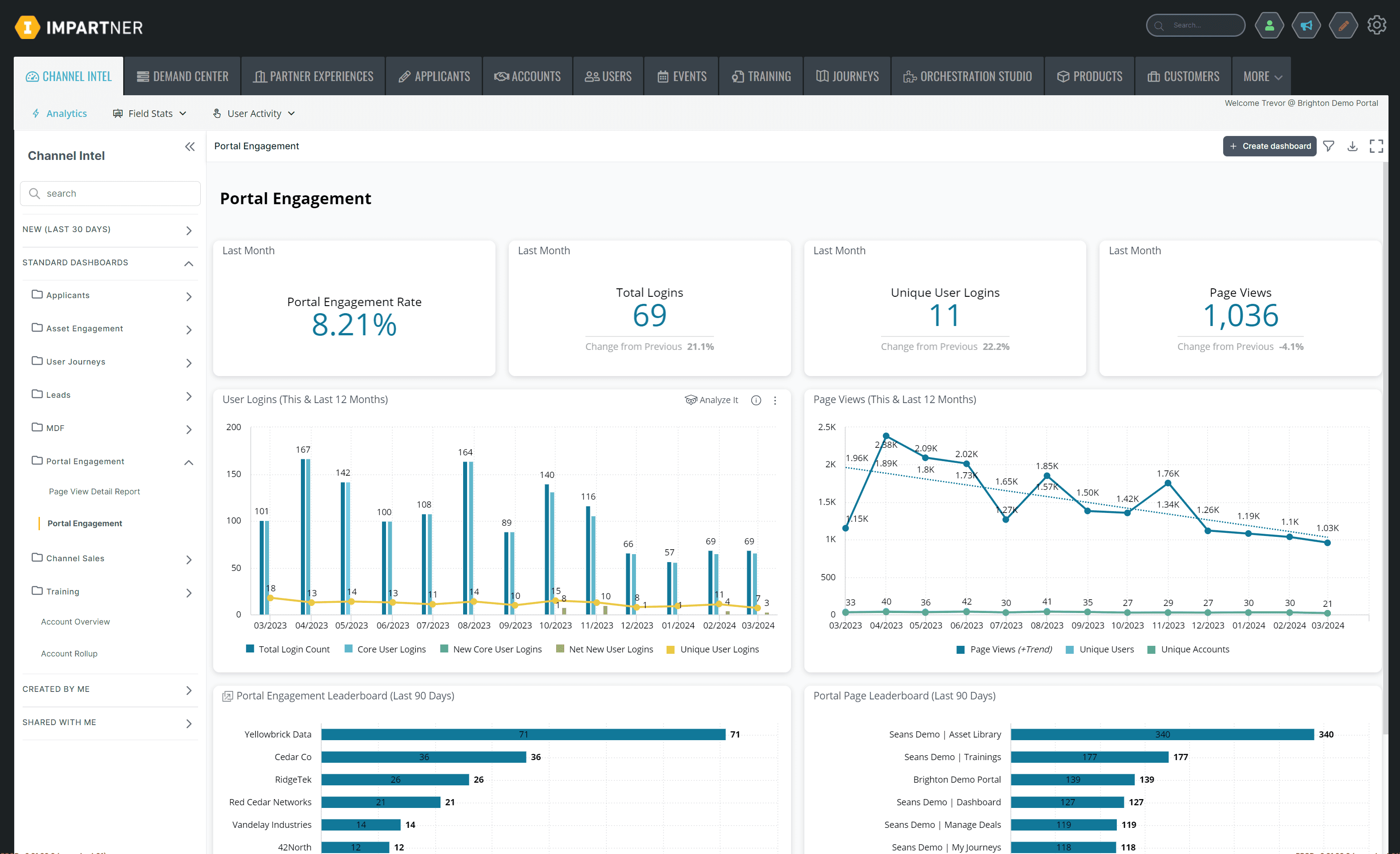Click the Yellowbrick Data bar
The height and width of the screenshot is (854, 1400).
coord(523,734)
